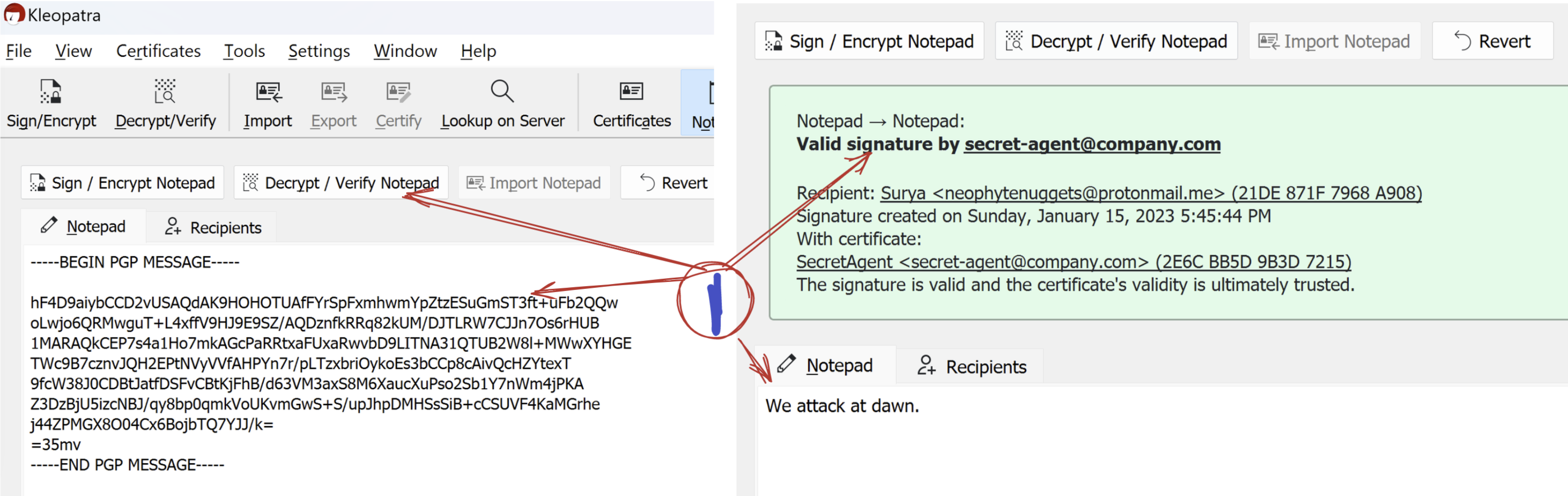Open the Help menu

pos(478,51)
